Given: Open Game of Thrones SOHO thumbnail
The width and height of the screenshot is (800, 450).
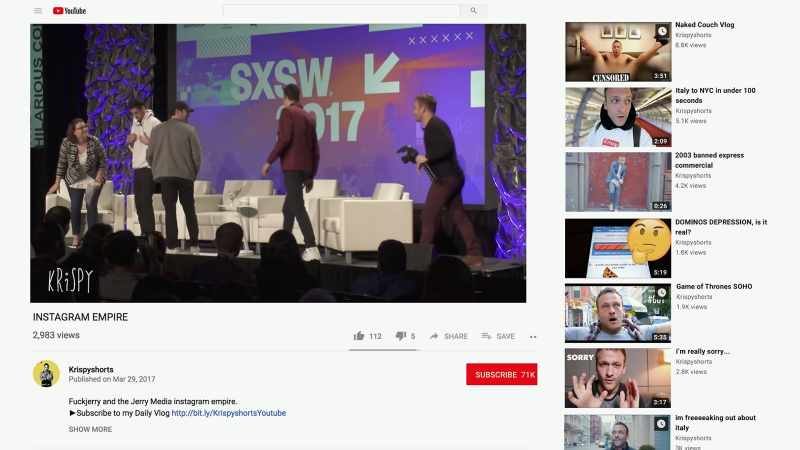Looking at the screenshot, I should coord(618,313).
